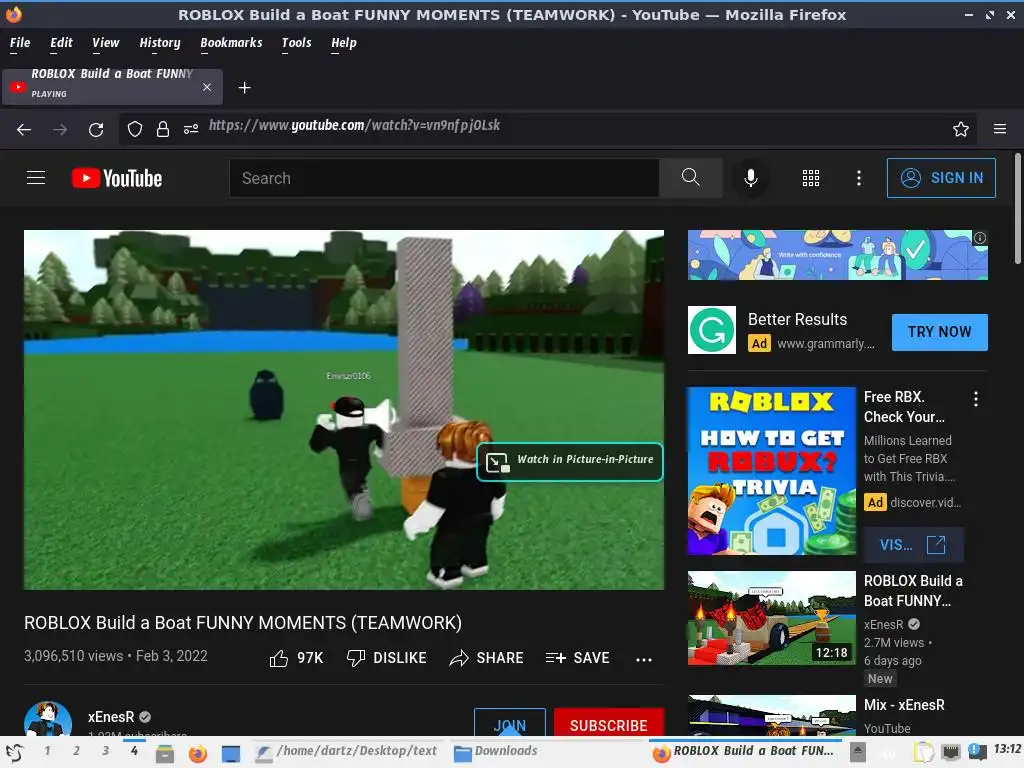Click the system tray eject icon

pyautogui.click(x=858, y=752)
